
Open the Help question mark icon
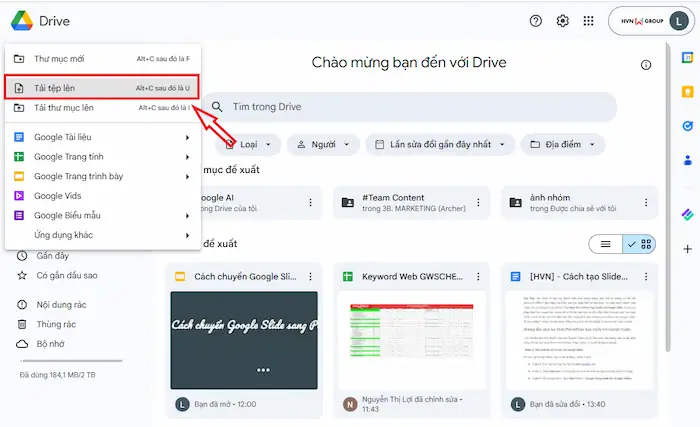pyautogui.click(x=536, y=21)
